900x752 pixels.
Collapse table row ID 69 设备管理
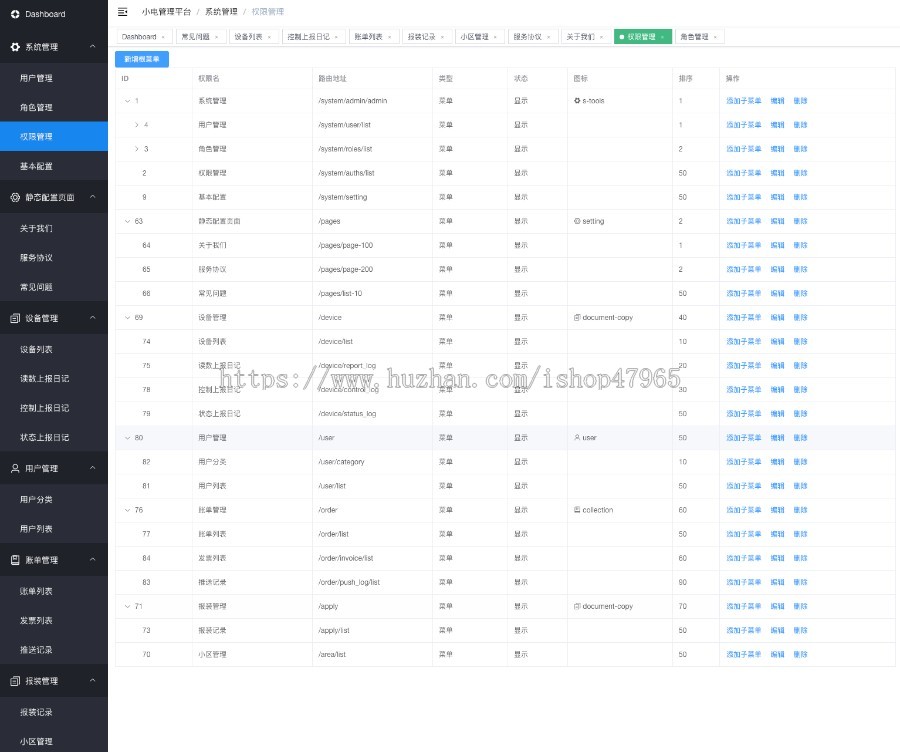tap(127, 317)
